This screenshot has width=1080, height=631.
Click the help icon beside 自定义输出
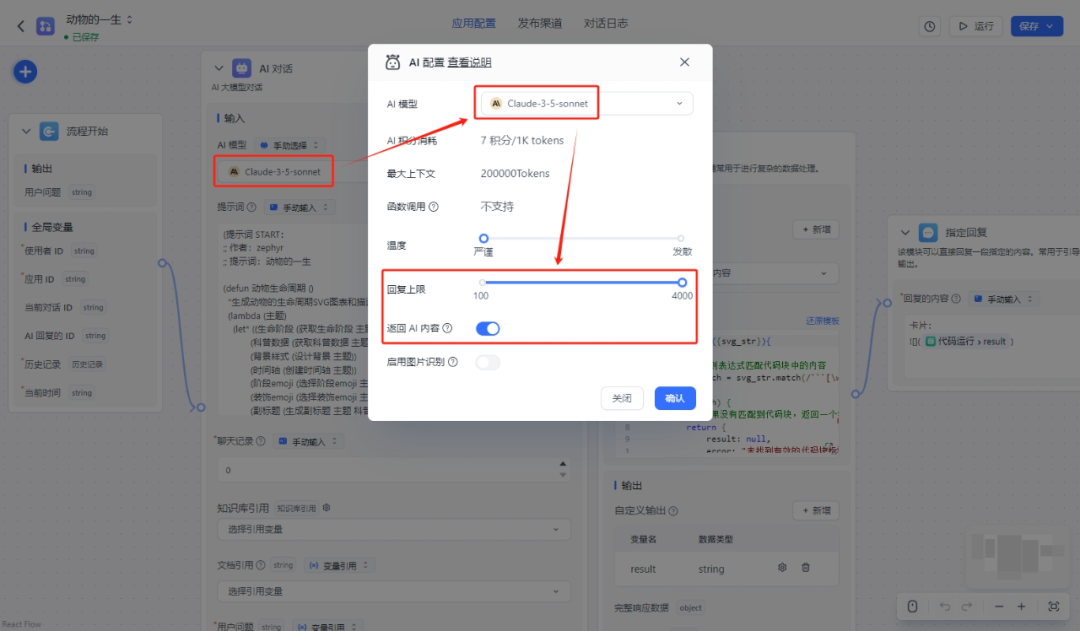pyautogui.click(x=673, y=510)
